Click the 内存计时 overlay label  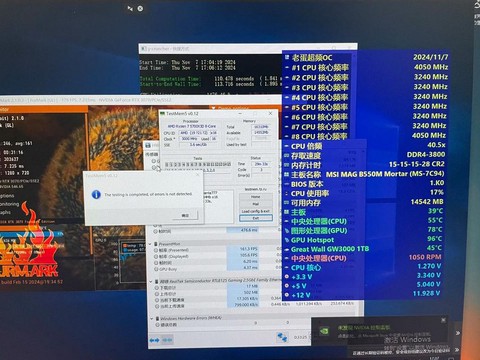click(x=306, y=165)
